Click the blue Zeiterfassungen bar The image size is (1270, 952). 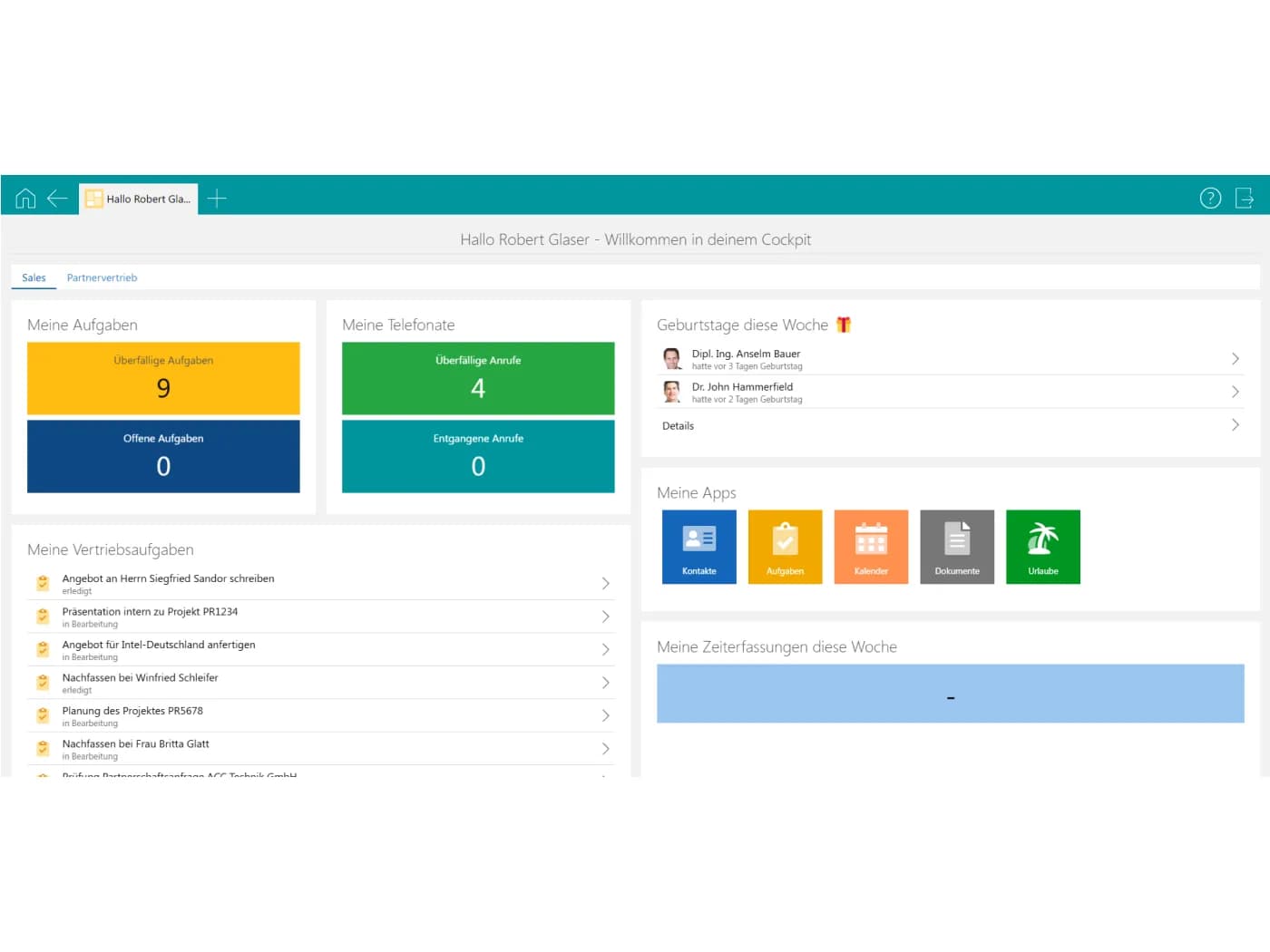[x=950, y=694]
